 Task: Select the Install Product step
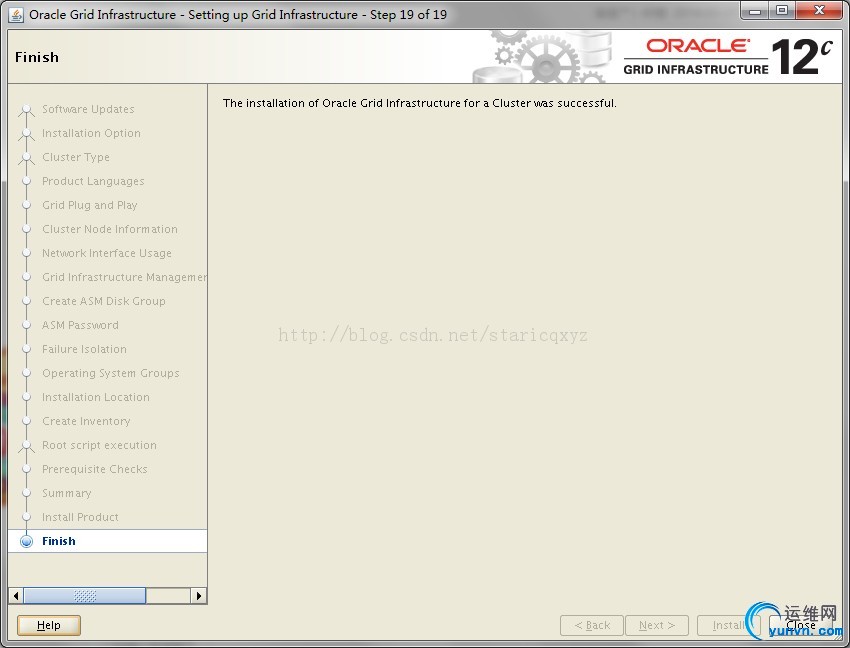[80, 517]
